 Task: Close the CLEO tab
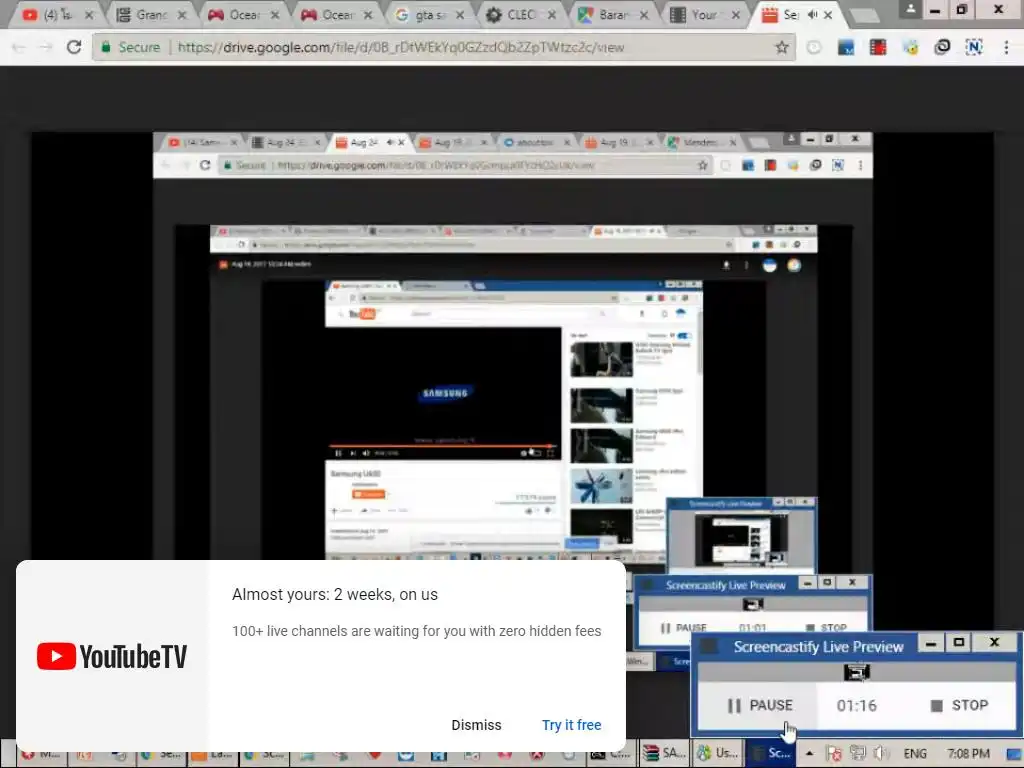(x=552, y=14)
